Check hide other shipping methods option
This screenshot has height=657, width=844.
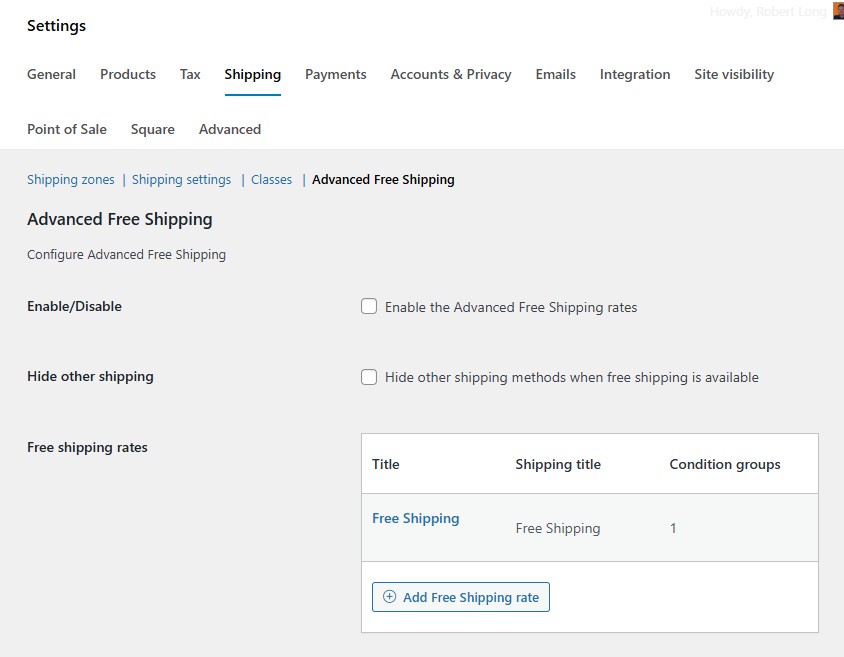pos(369,377)
